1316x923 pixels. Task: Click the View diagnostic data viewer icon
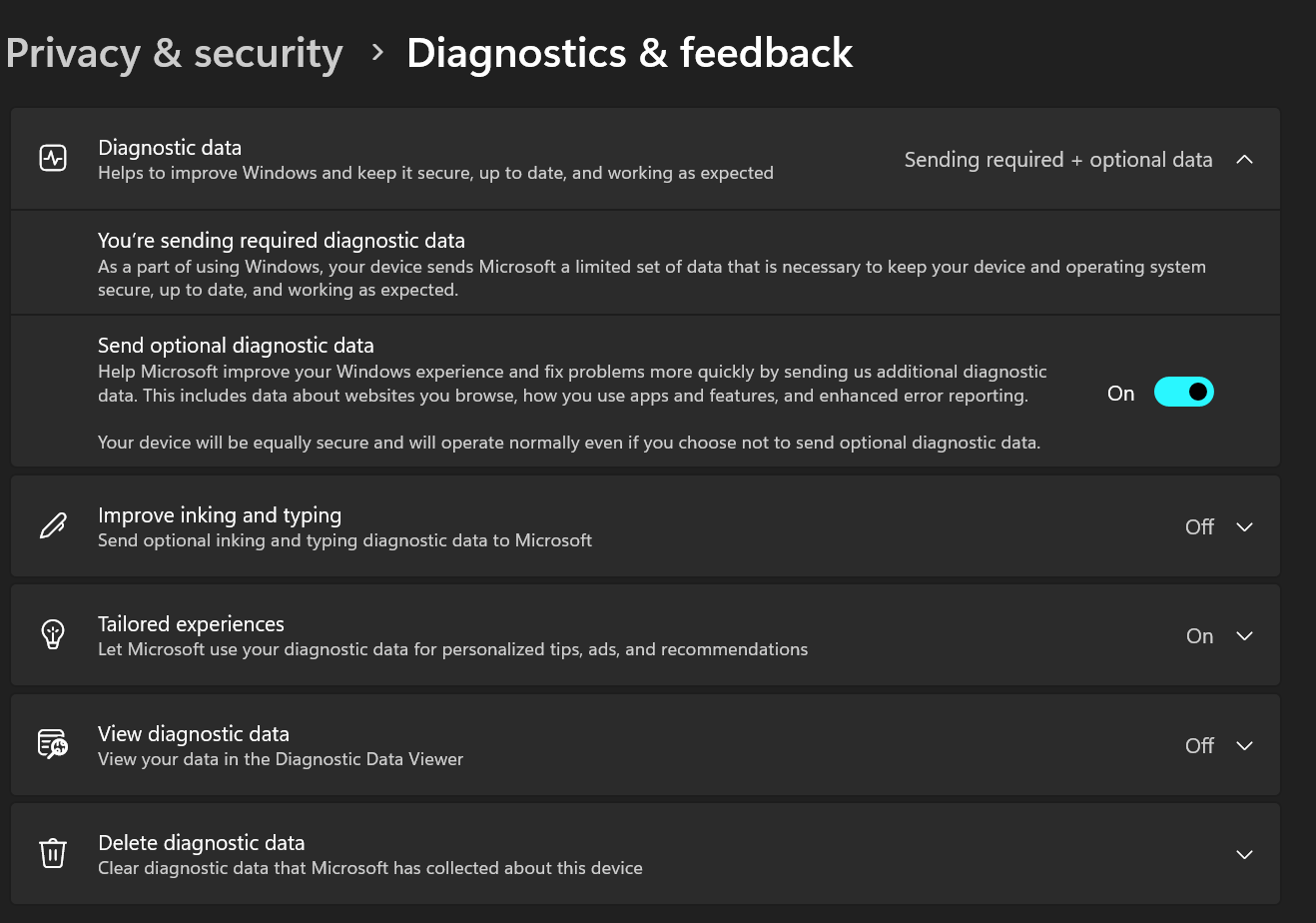coord(53,745)
